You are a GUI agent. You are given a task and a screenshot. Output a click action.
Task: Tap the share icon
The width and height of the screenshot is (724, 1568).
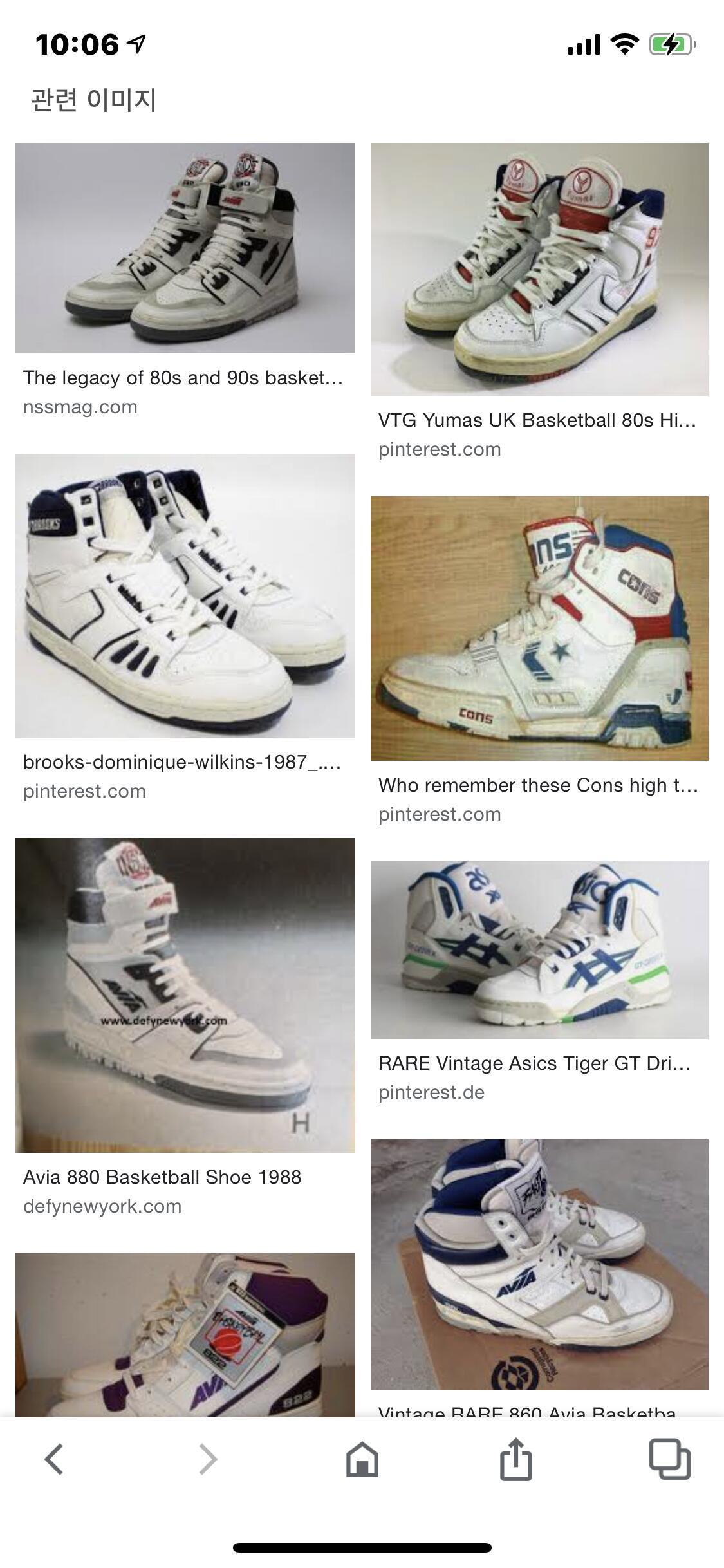pyautogui.click(x=516, y=1459)
